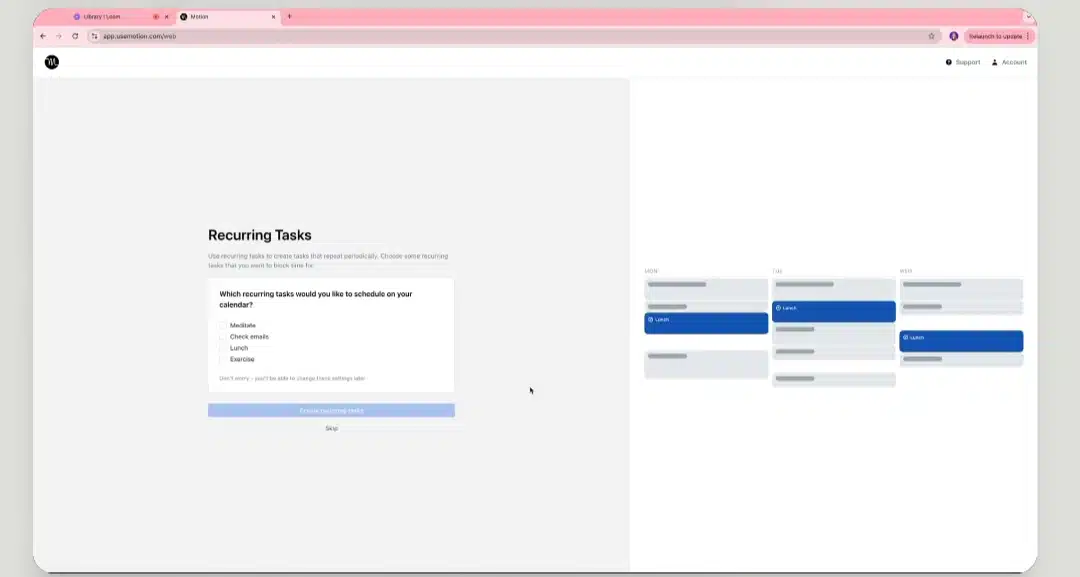The height and width of the screenshot is (577, 1080).
Task: Go back to the previous page
Action: (x=43, y=36)
